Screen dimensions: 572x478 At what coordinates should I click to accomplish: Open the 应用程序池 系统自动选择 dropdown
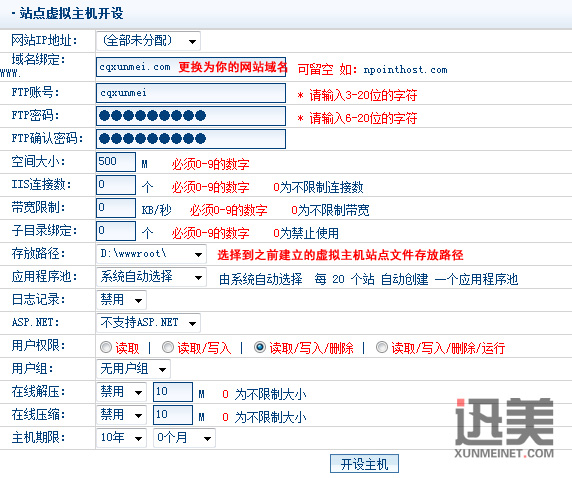tap(151, 277)
